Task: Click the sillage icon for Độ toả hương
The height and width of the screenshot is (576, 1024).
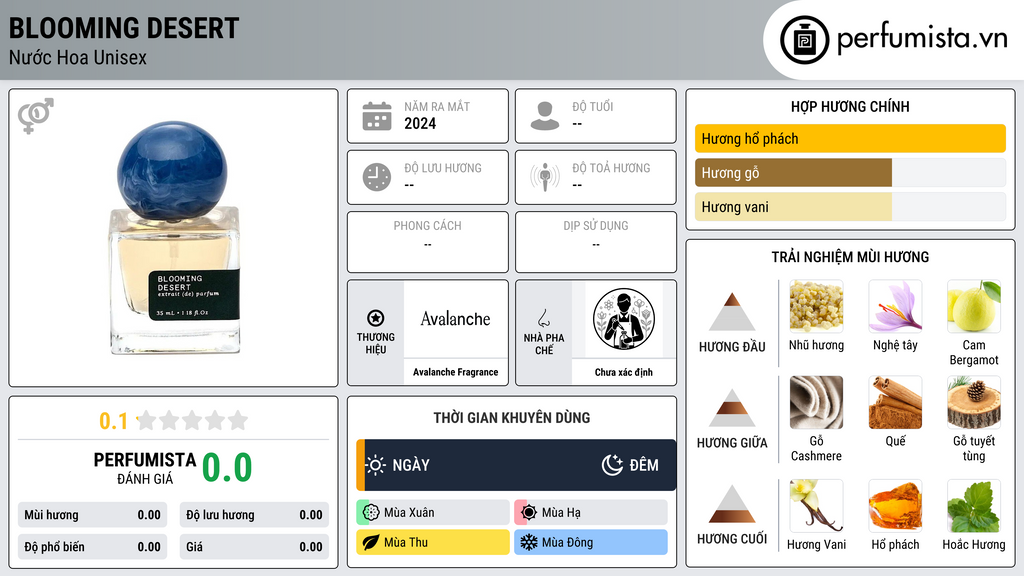Action: [x=545, y=177]
